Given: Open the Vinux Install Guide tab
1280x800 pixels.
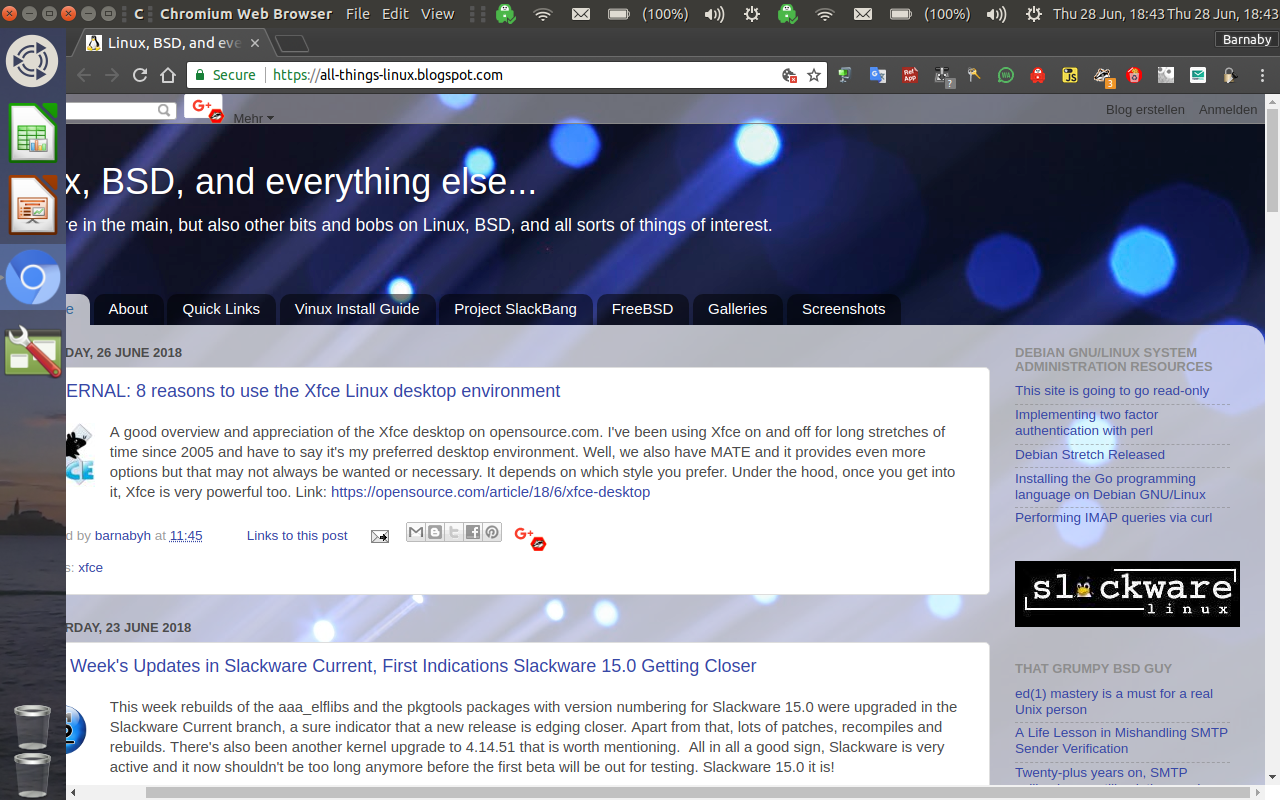Looking at the screenshot, I should 357,309.
